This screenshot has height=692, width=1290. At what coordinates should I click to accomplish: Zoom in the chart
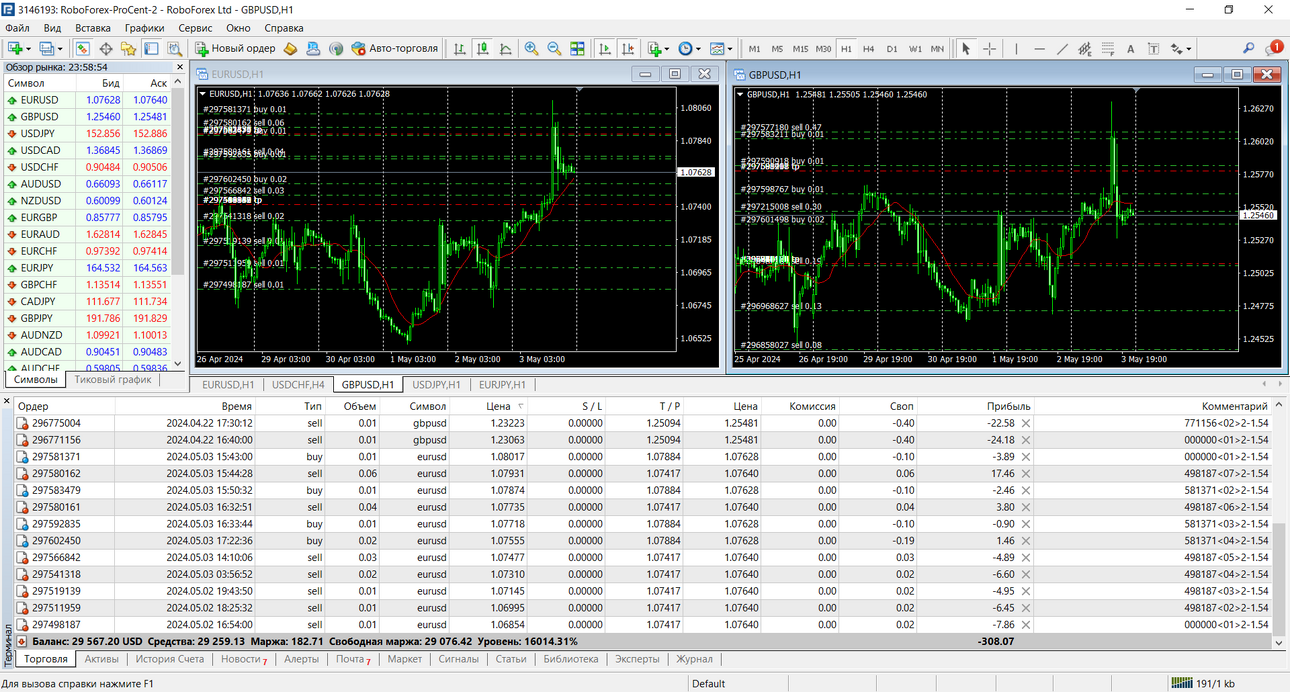click(x=531, y=48)
